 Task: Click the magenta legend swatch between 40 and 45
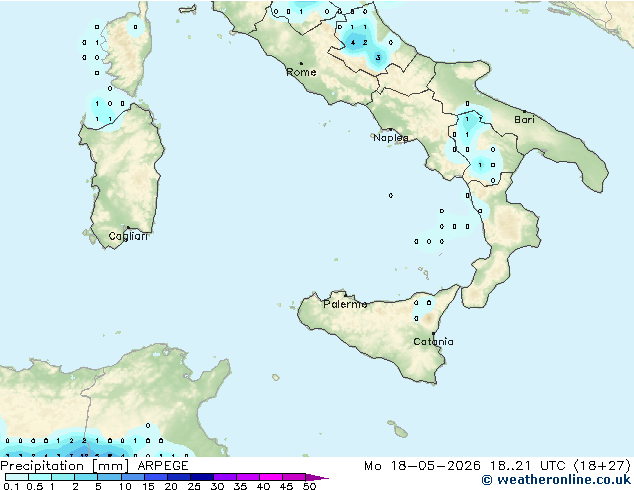(271, 477)
